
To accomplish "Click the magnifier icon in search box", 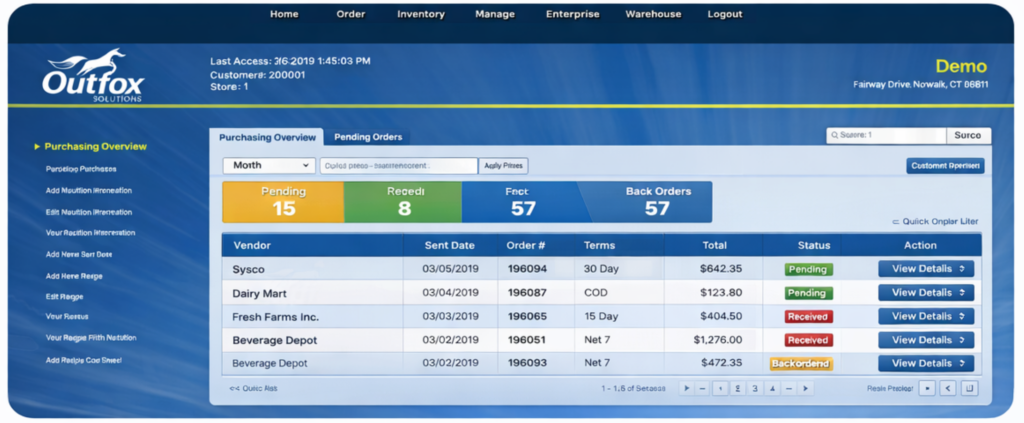I will pyautogui.click(x=833, y=135).
